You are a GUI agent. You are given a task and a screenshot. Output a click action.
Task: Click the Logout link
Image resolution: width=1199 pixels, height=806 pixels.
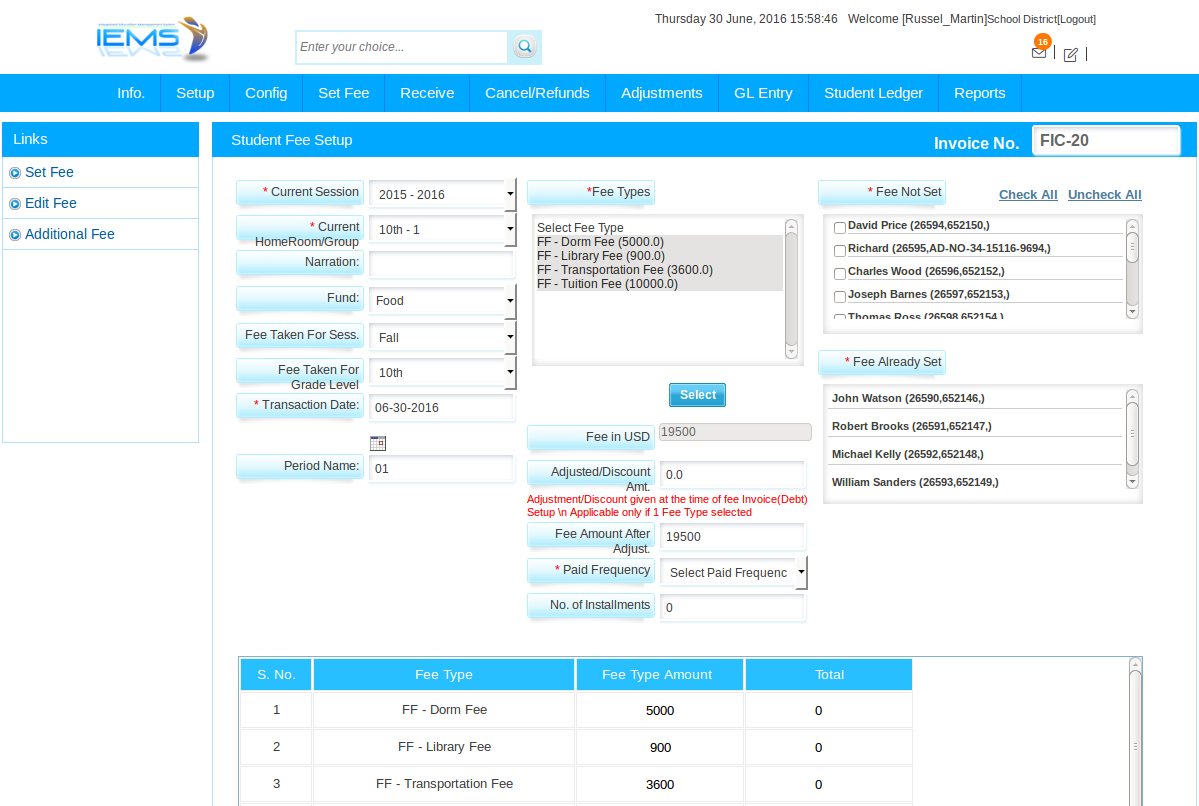click(1077, 19)
